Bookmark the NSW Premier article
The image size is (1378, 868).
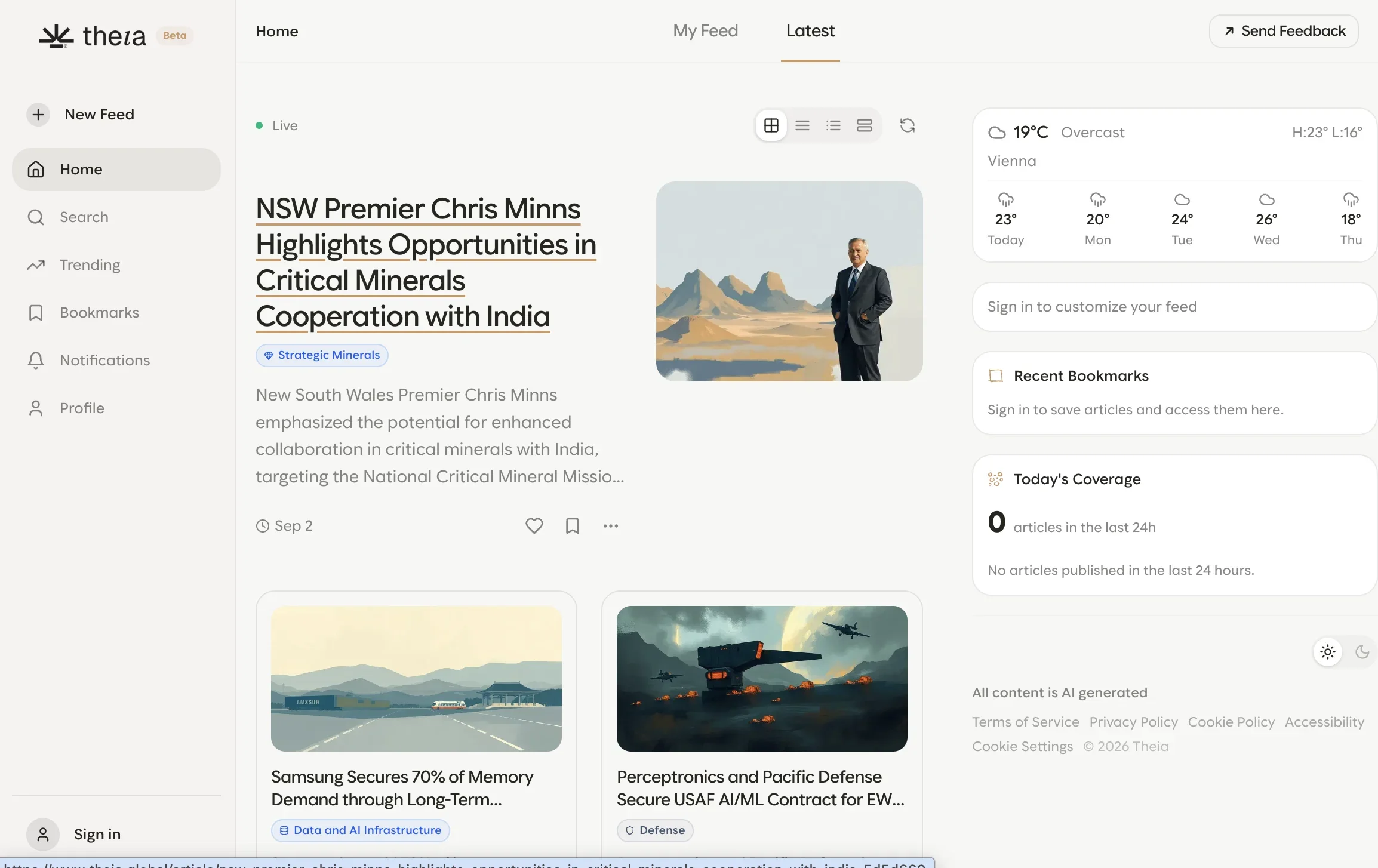point(573,525)
